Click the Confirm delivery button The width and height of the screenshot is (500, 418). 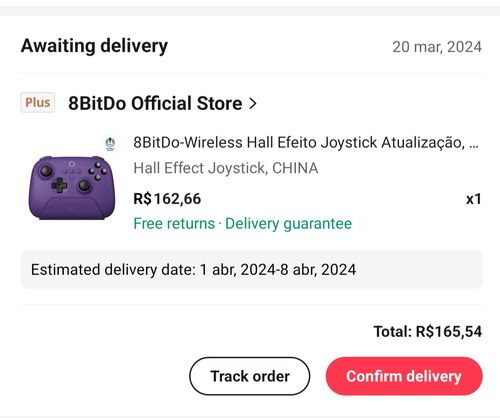pos(404,376)
